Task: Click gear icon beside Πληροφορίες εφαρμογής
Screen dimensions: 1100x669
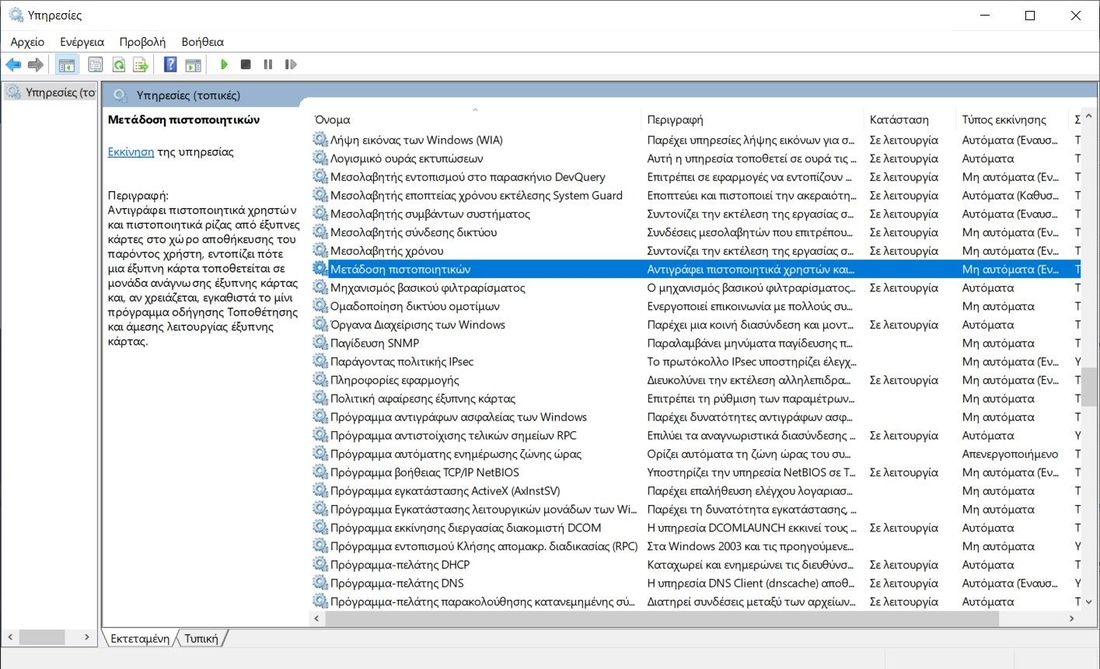Action: coord(321,379)
